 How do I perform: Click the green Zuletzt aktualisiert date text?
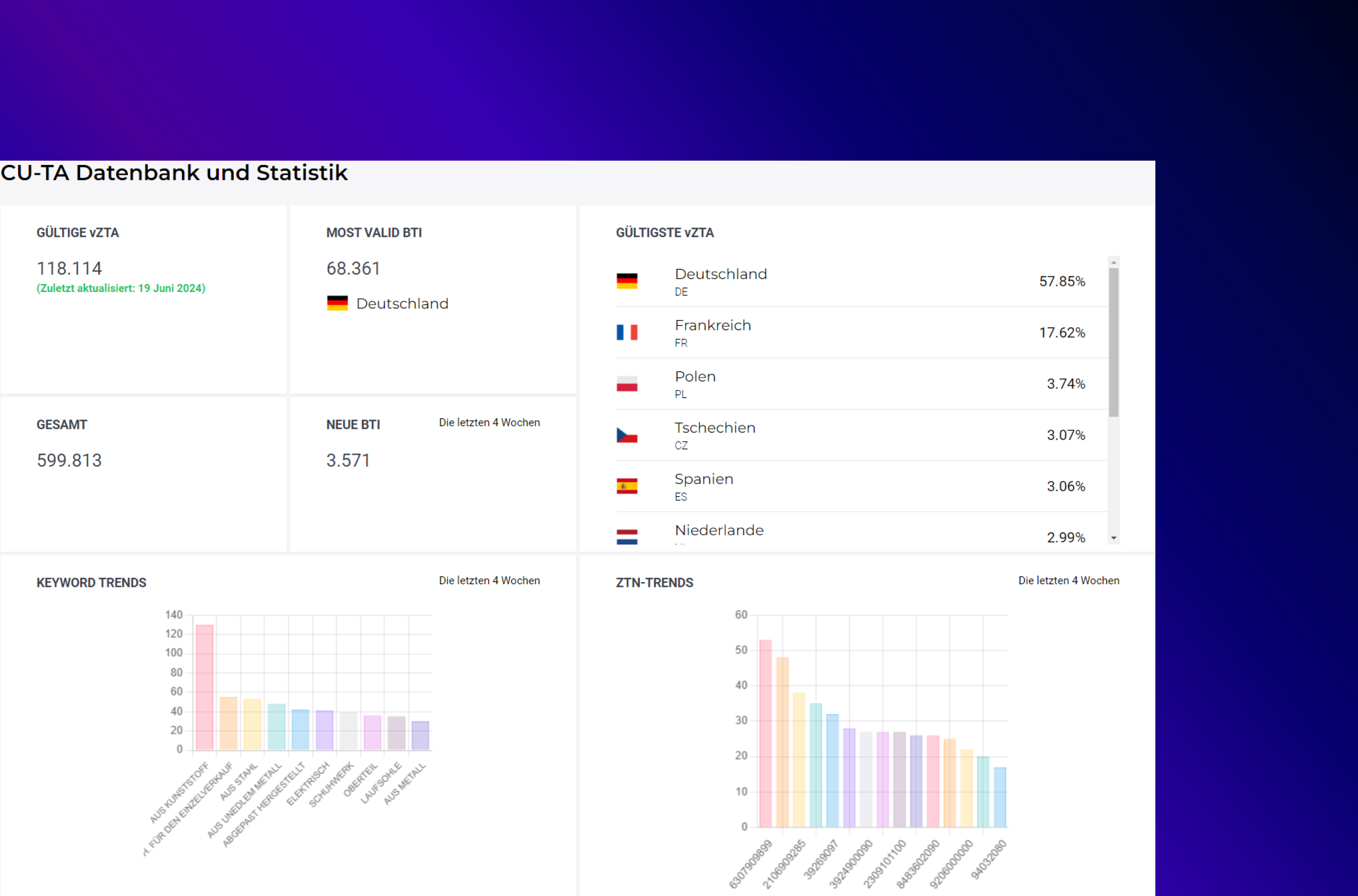point(120,288)
